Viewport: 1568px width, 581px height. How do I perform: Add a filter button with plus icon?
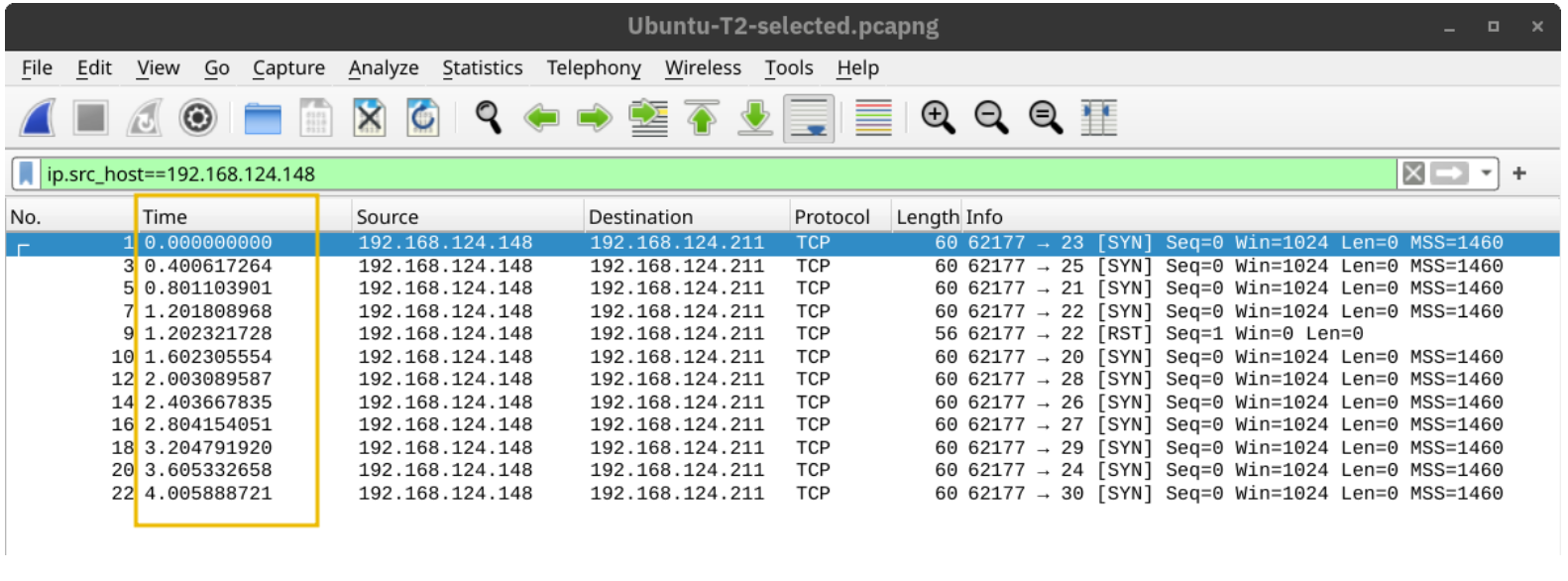click(x=1519, y=174)
